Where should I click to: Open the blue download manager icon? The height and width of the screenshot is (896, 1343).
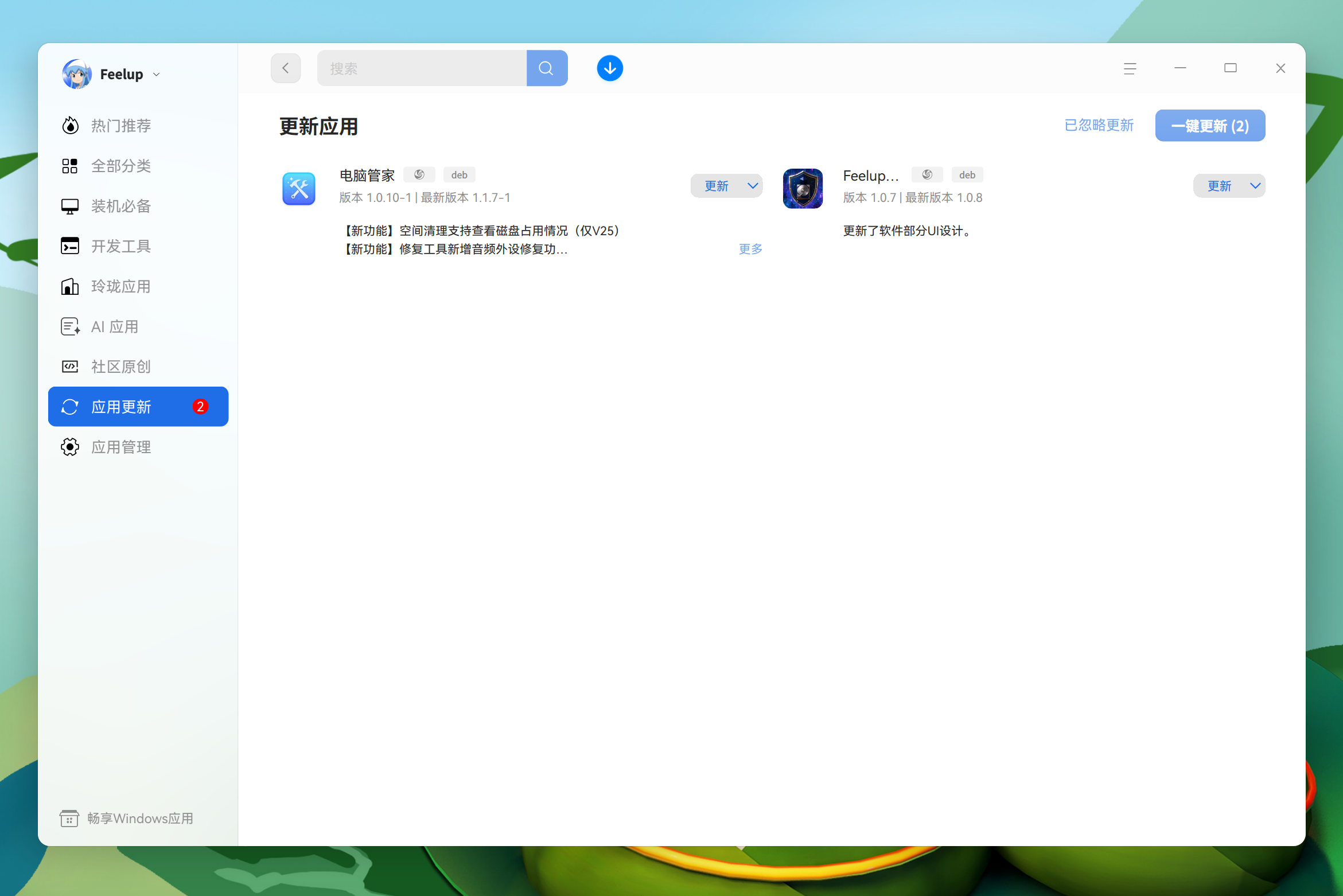[x=610, y=68]
